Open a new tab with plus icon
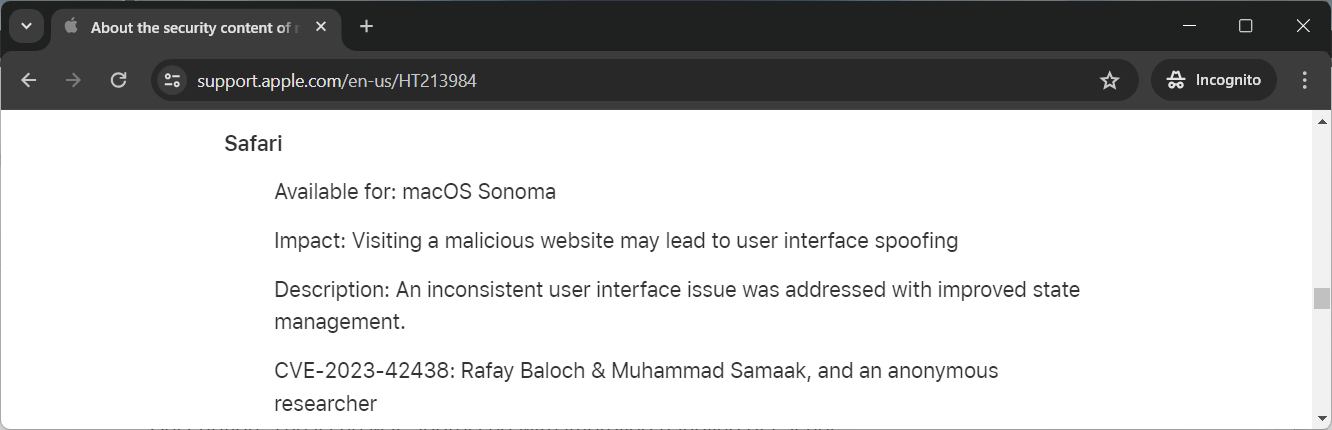Image resolution: width=1332 pixels, height=430 pixels. 366,27
